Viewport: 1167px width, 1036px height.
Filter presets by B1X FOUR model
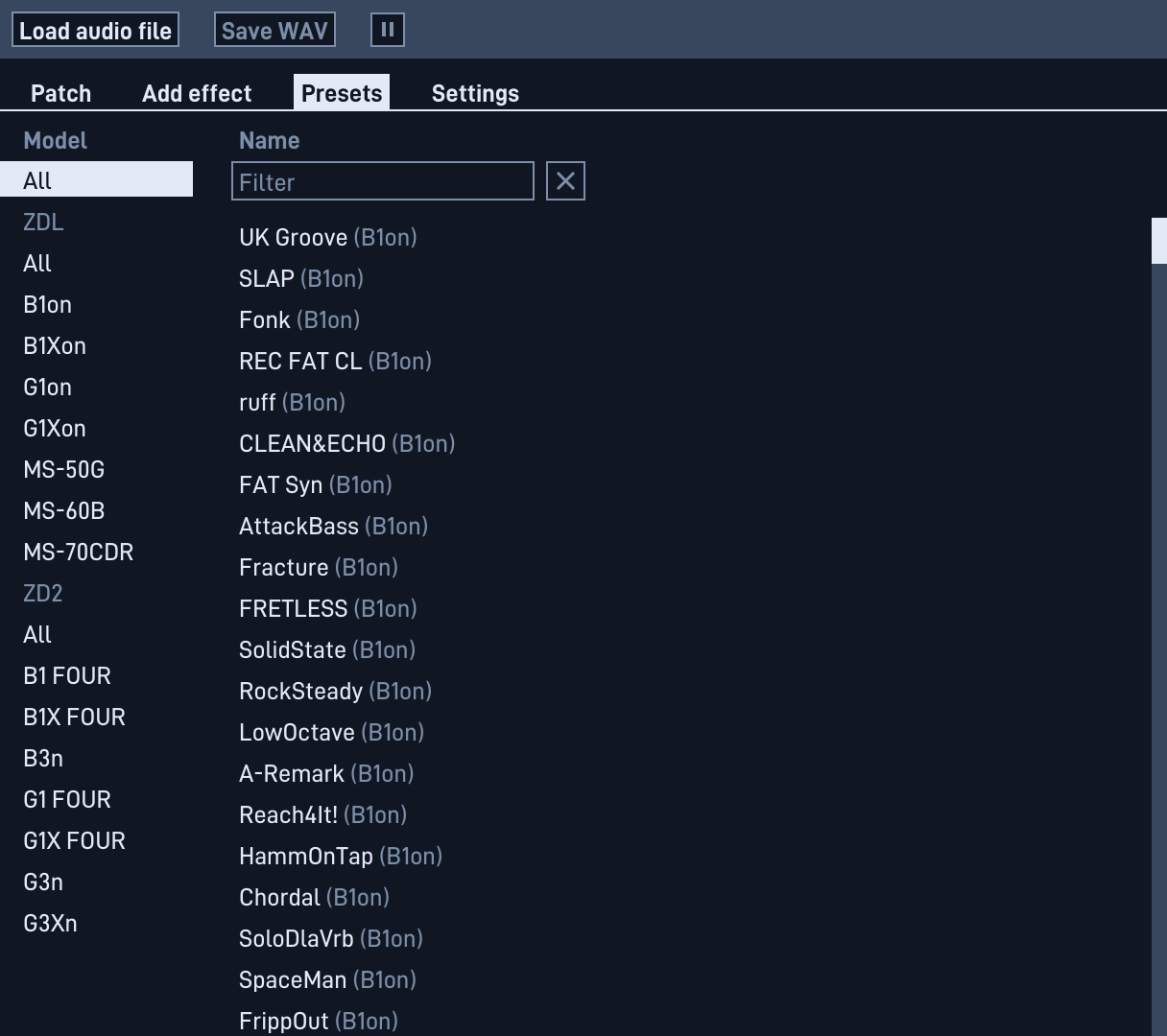pyautogui.click(x=96, y=717)
